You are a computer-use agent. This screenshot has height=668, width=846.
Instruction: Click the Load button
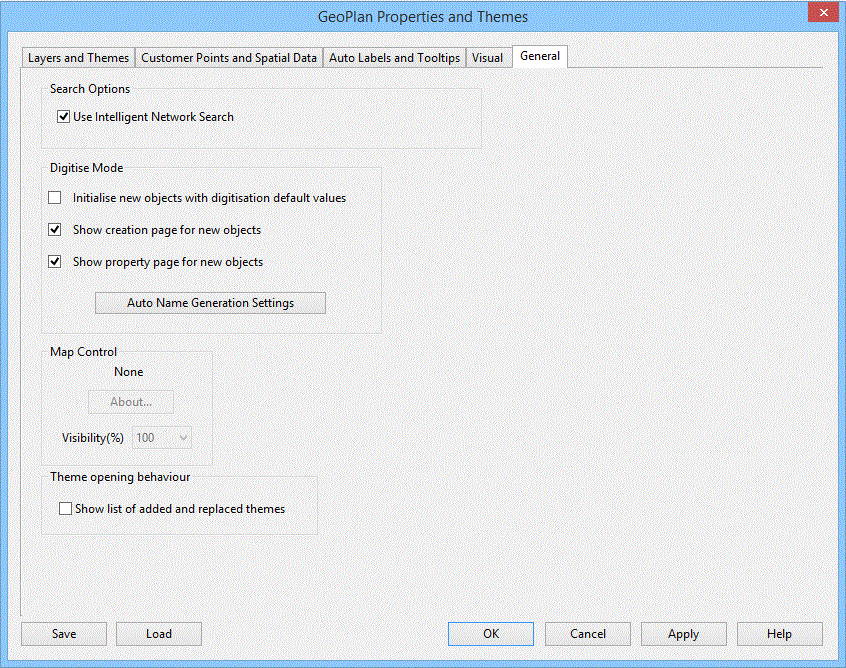click(x=159, y=634)
